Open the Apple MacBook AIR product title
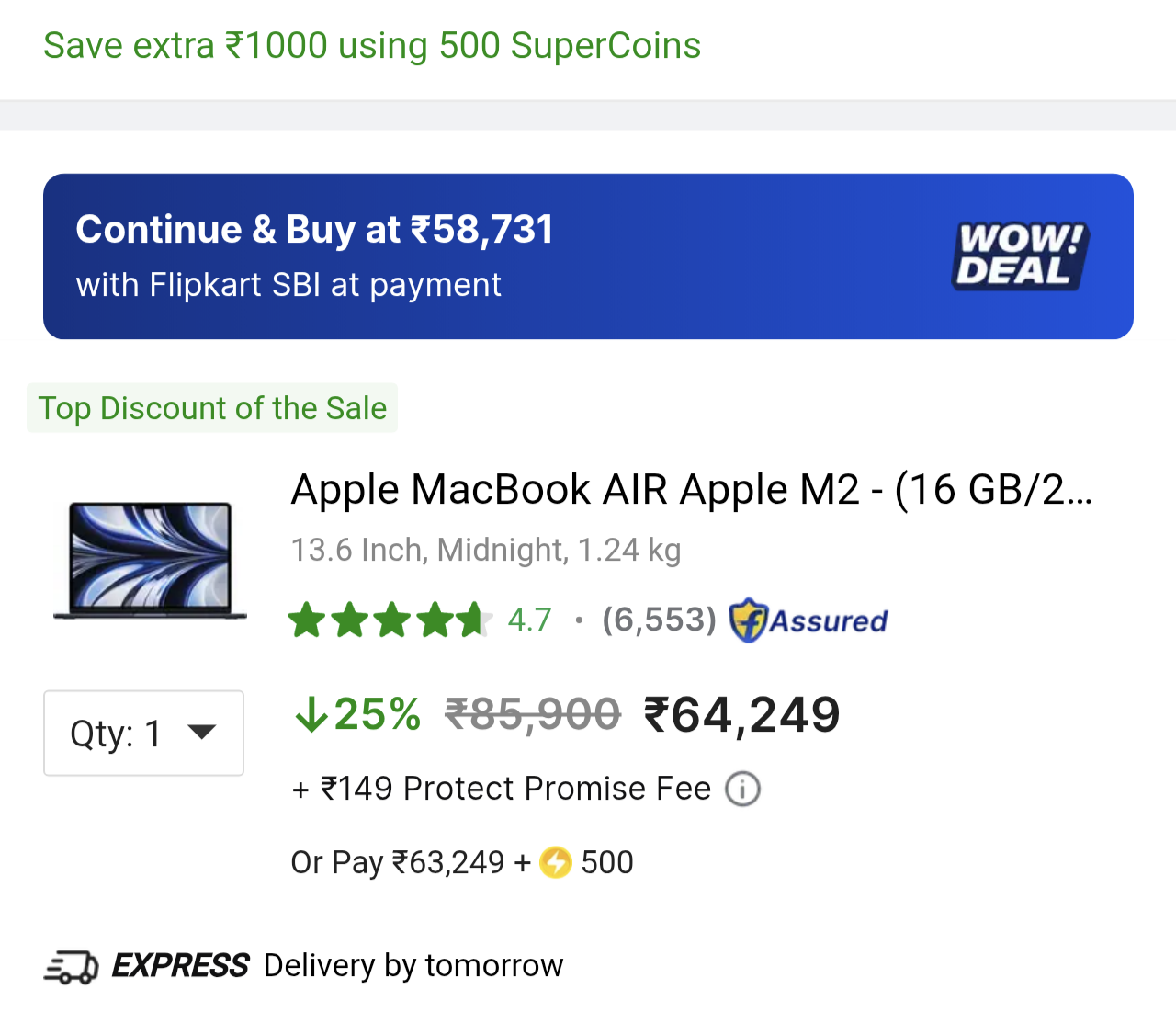Image resolution: width=1176 pixels, height=1035 pixels. (x=691, y=489)
